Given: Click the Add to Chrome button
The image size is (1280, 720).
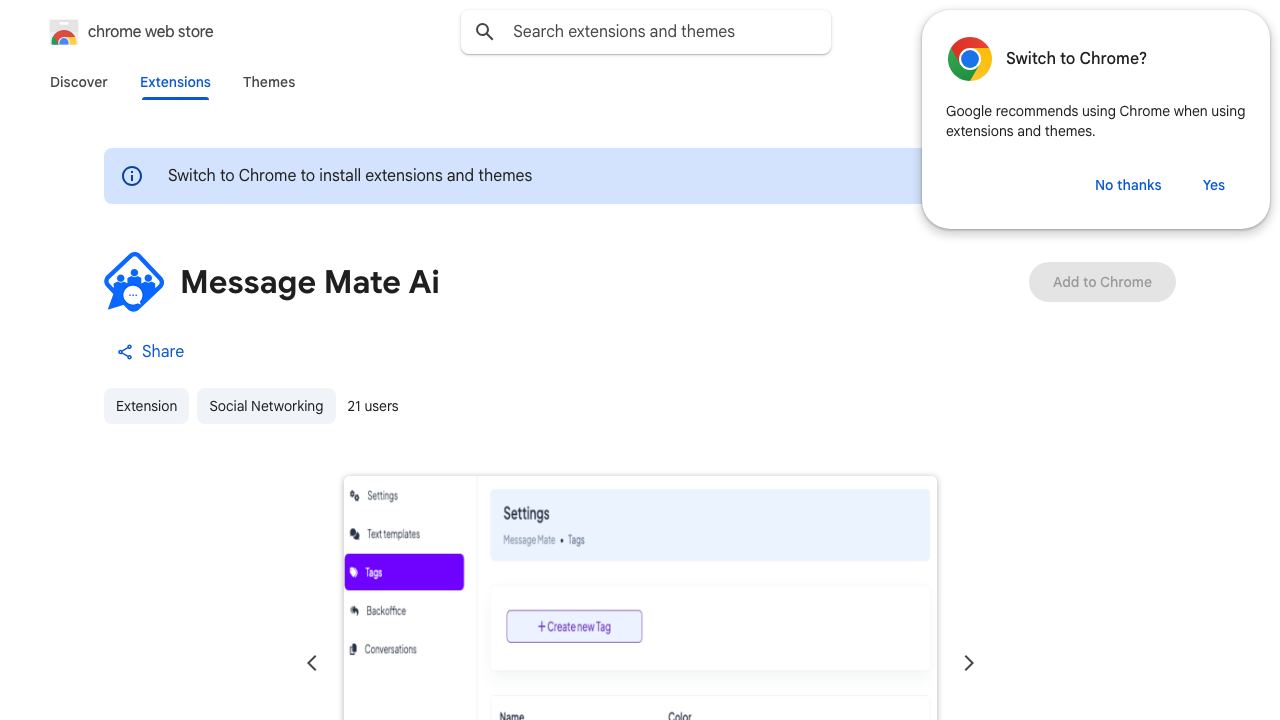Looking at the screenshot, I should [1102, 282].
